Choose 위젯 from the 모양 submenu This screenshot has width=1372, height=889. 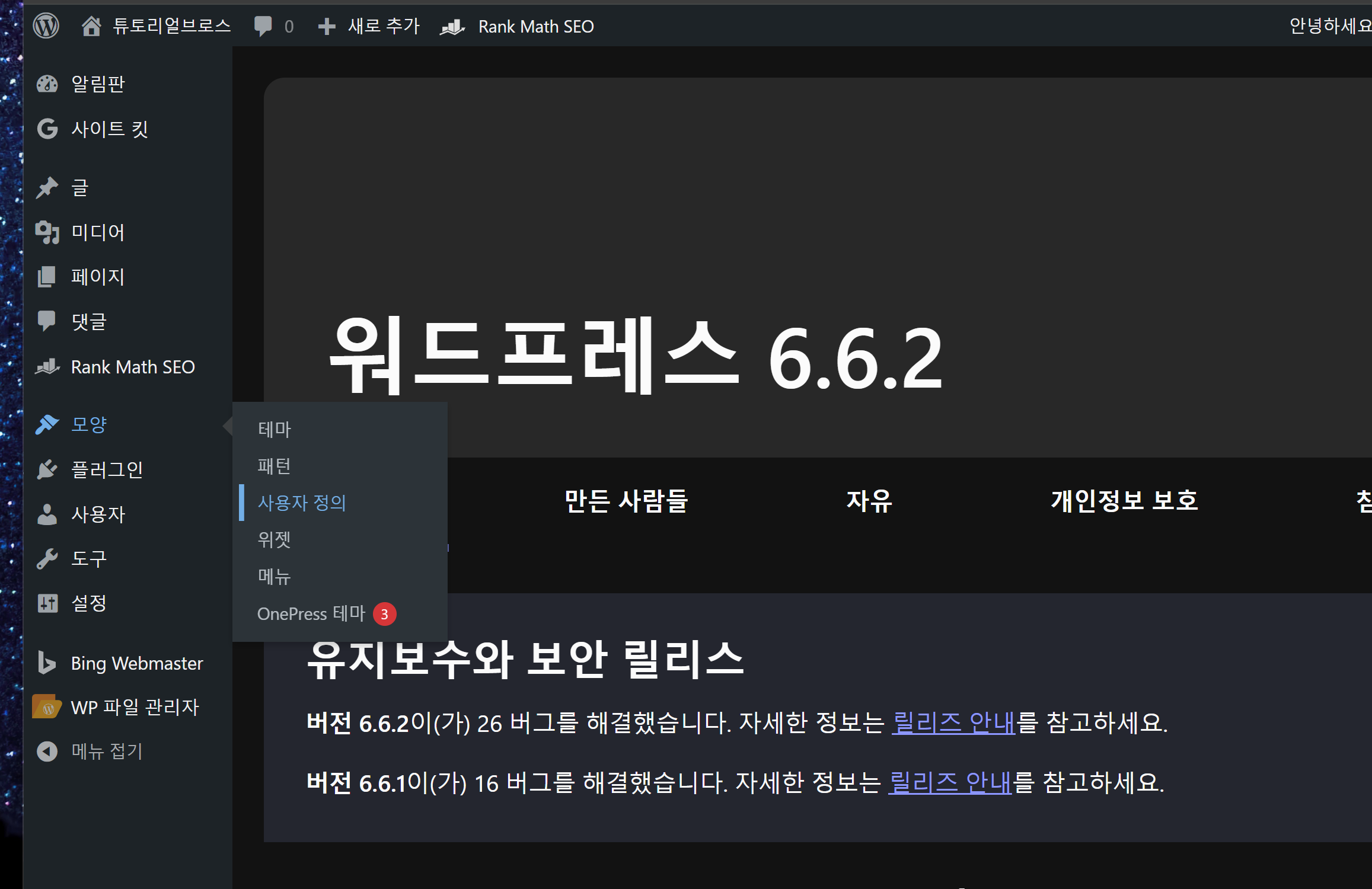(x=274, y=539)
